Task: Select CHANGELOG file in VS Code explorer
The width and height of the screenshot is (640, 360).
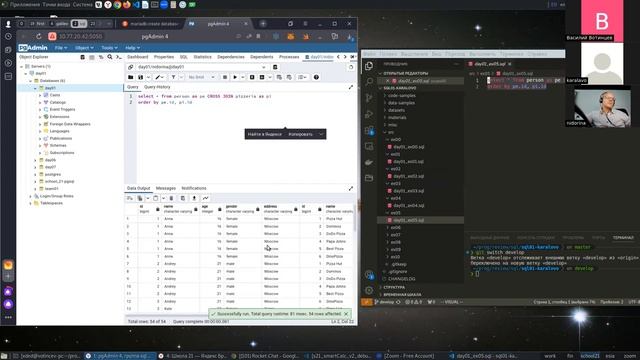Action: tap(401, 279)
